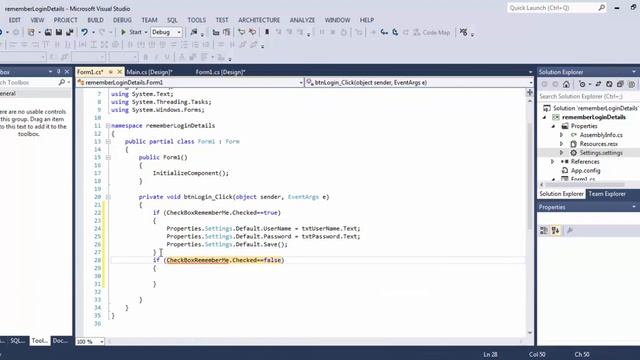This screenshot has height=360, width=640.
Task: Click the Sync with Active Document icon
Action: [598, 84]
